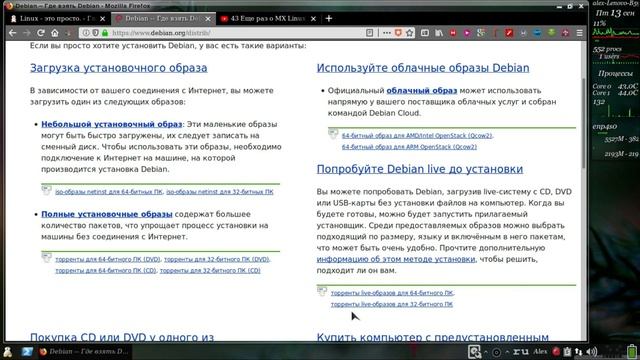Image resolution: width=640 pixels, height=360 pixels.
Task: Follow 'Небольшой установочный образ' link
Action: [x=111, y=124]
